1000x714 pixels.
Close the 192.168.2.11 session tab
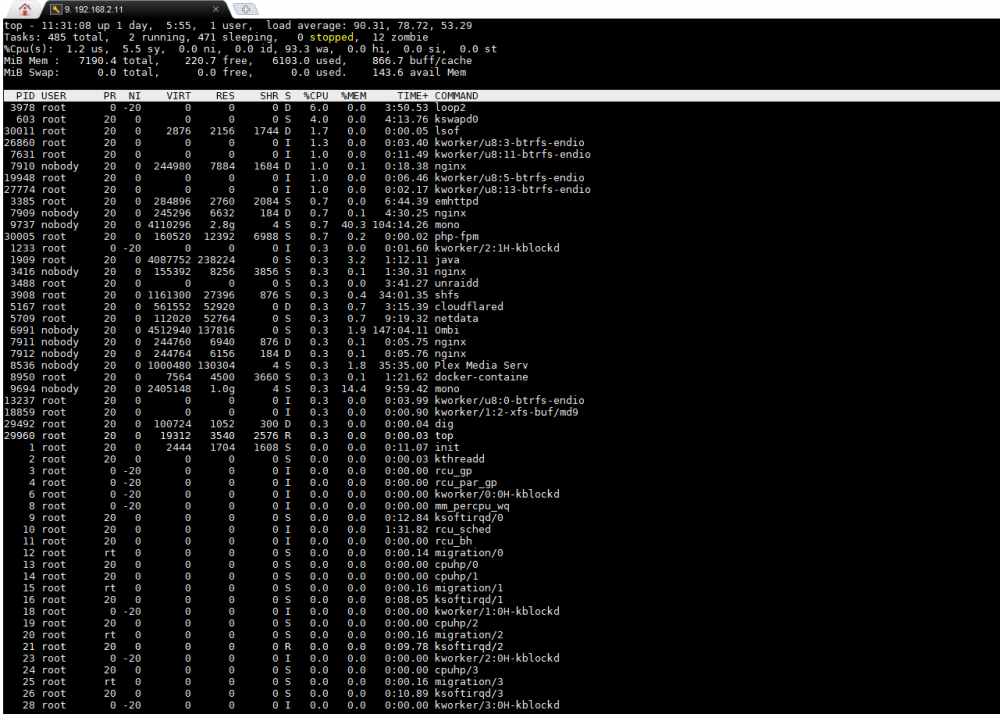[216, 9]
